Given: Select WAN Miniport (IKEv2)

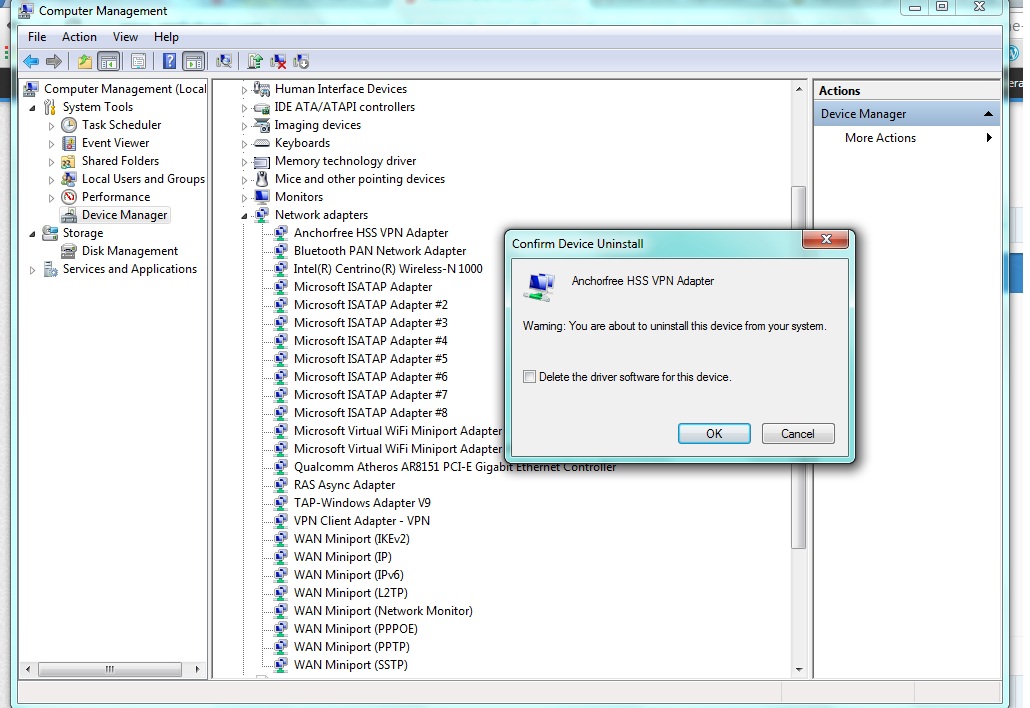Looking at the screenshot, I should tap(351, 539).
